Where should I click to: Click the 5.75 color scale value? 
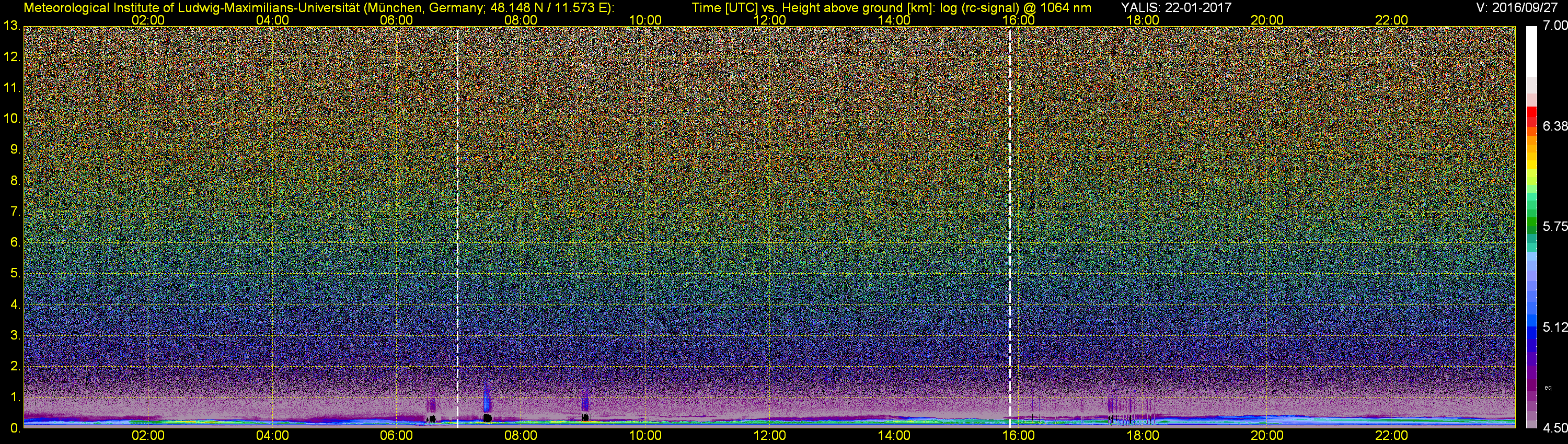pos(1555,227)
